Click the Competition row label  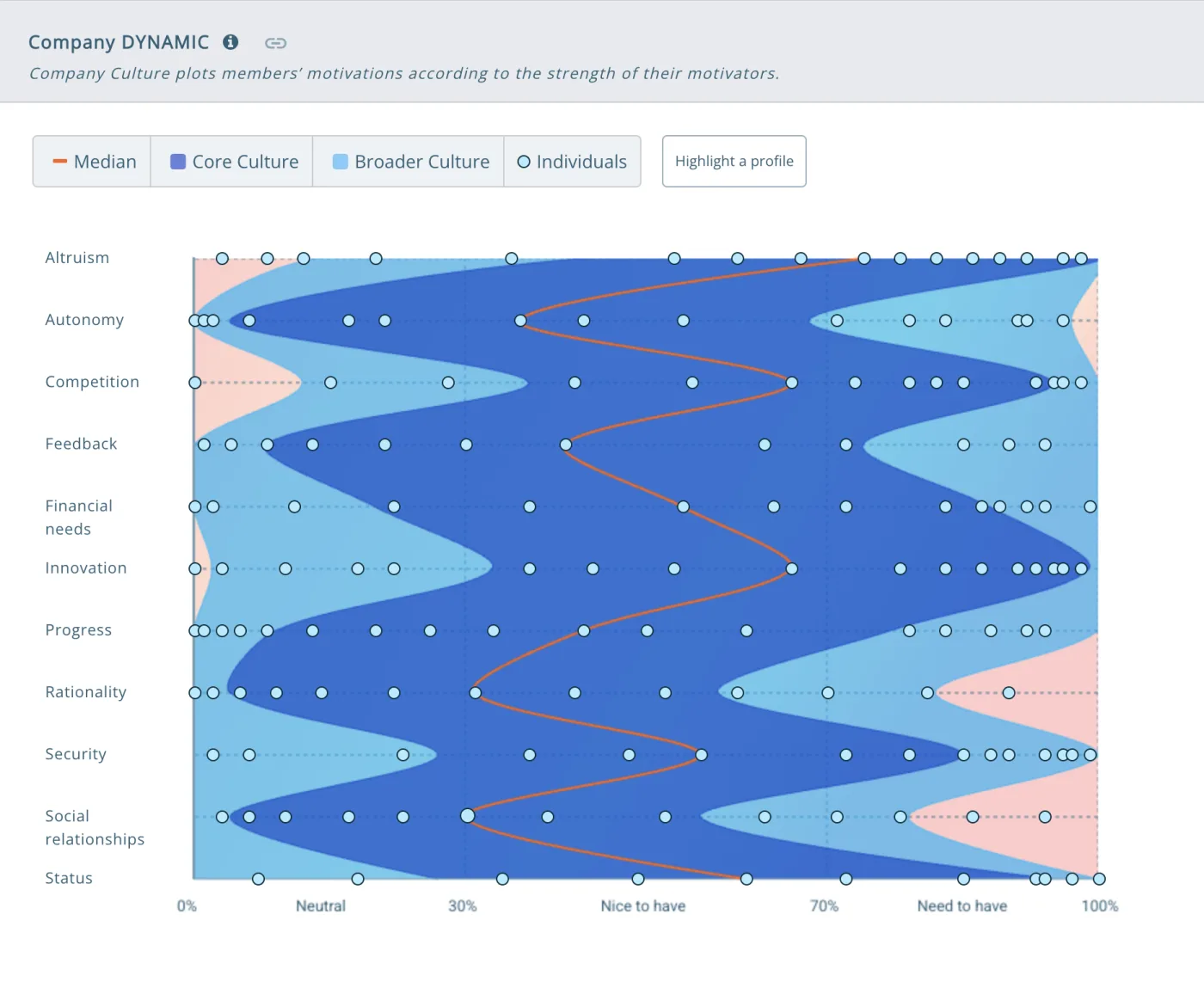pos(92,382)
